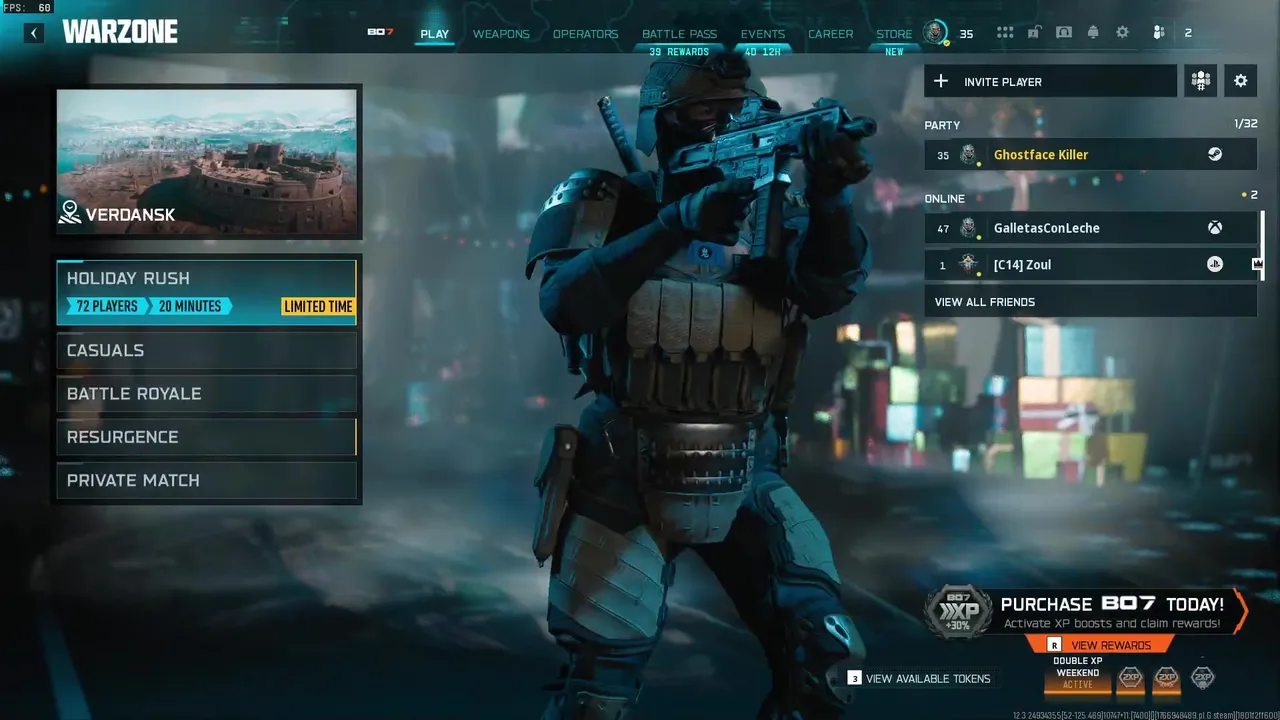Select the Battle Royale mode
1280x720 pixels.
[207, 394]
